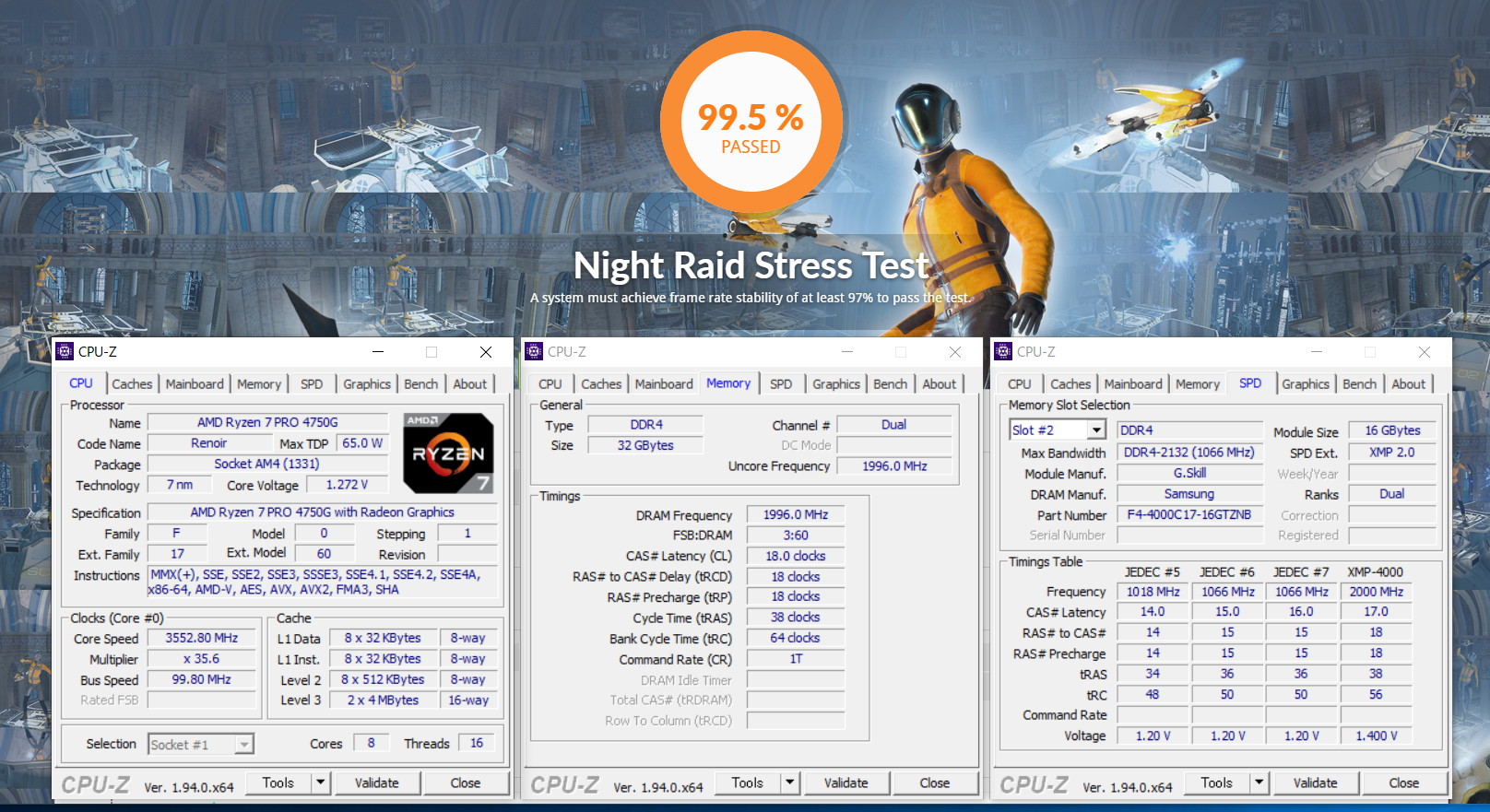The width and height of the screenshot is (1490, 812).
Task: Close the left CPU-Z window with X
Action: pyautogui.click(x=486, y=351)
